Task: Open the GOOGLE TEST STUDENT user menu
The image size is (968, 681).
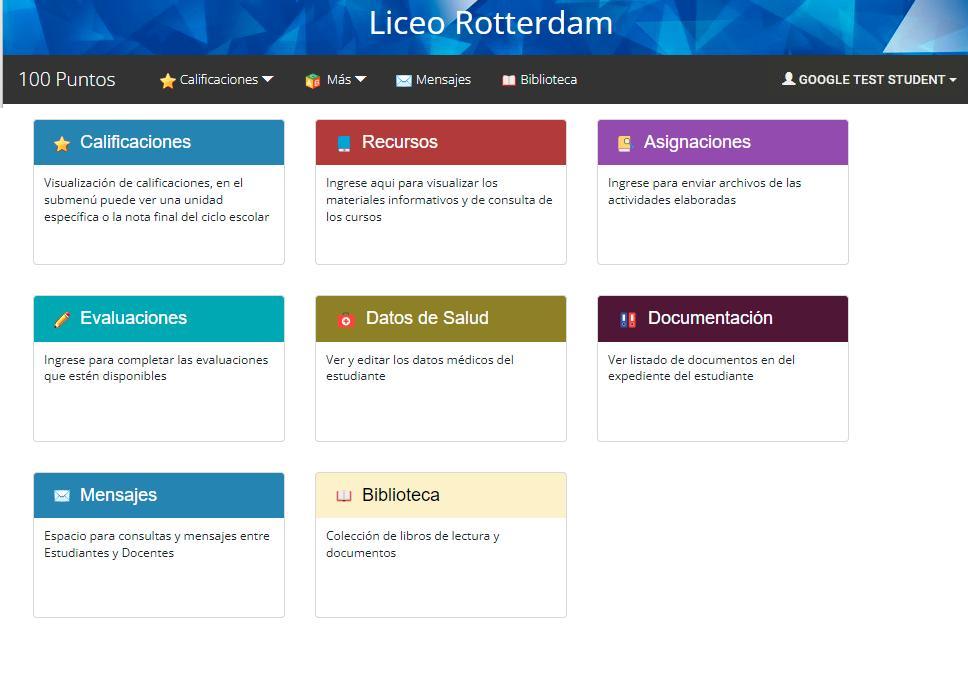Action: coord(870,80)
